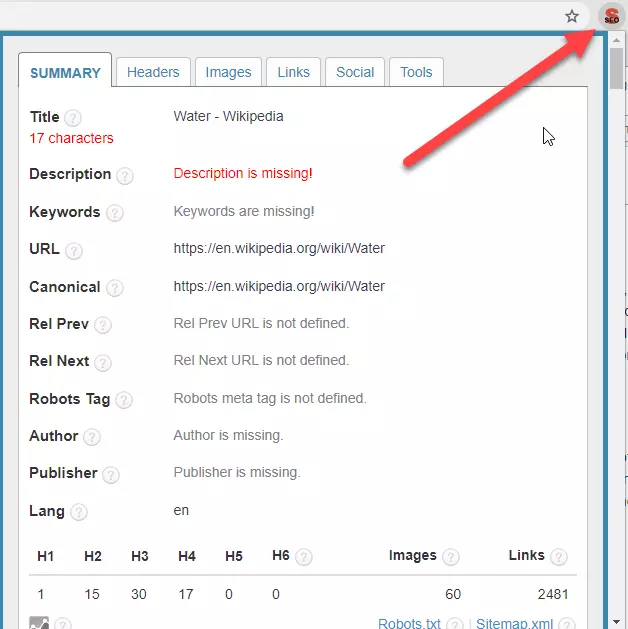Click the H1 count value 1

(41, 594)
